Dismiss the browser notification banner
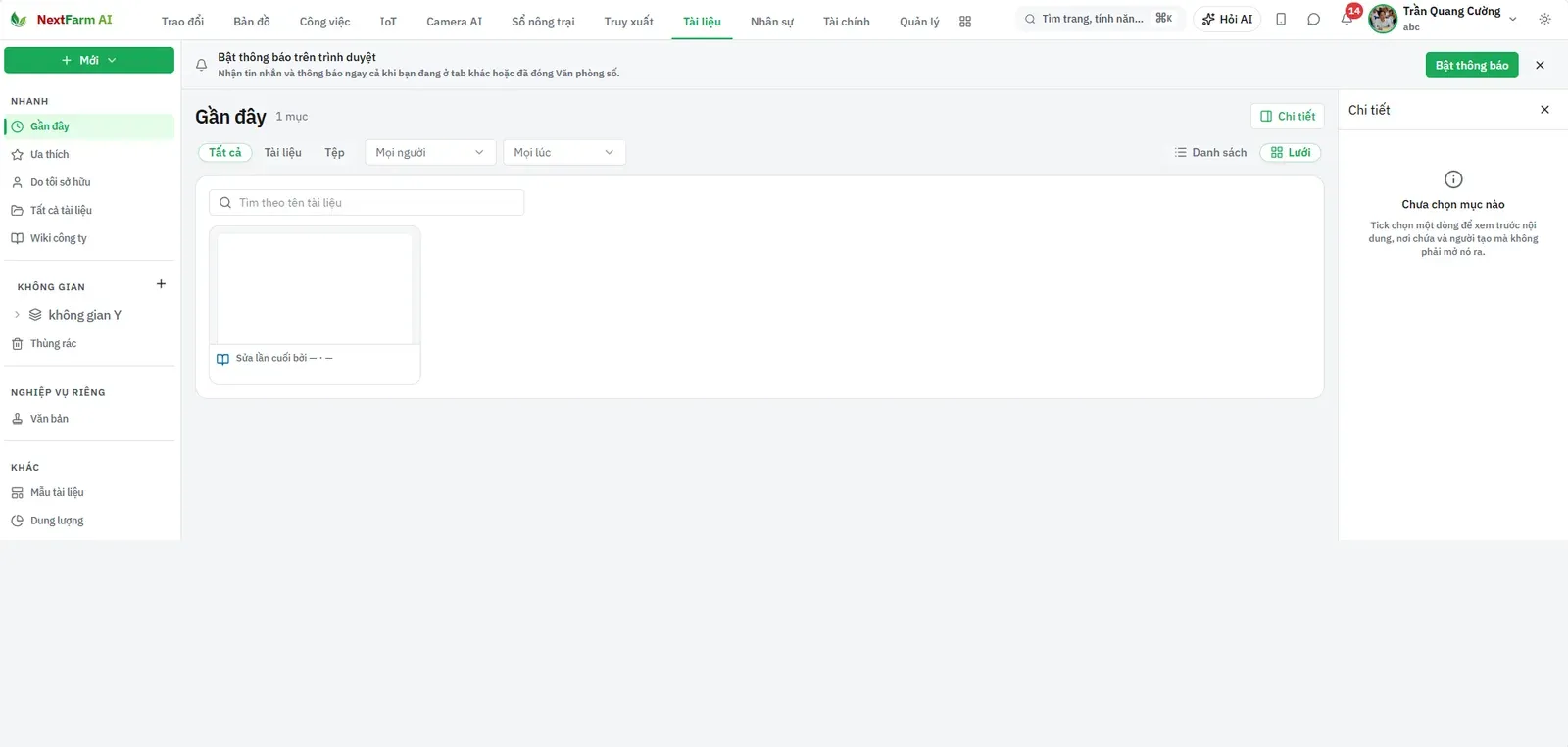The width and height of the screenshot is (1568, 747). [x=1540, y=65]
